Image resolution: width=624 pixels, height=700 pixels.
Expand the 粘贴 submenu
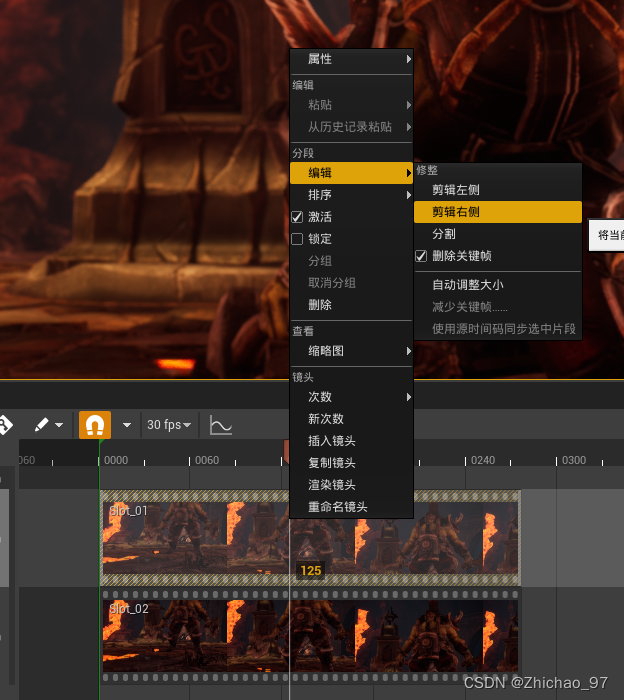pos(351,105)
